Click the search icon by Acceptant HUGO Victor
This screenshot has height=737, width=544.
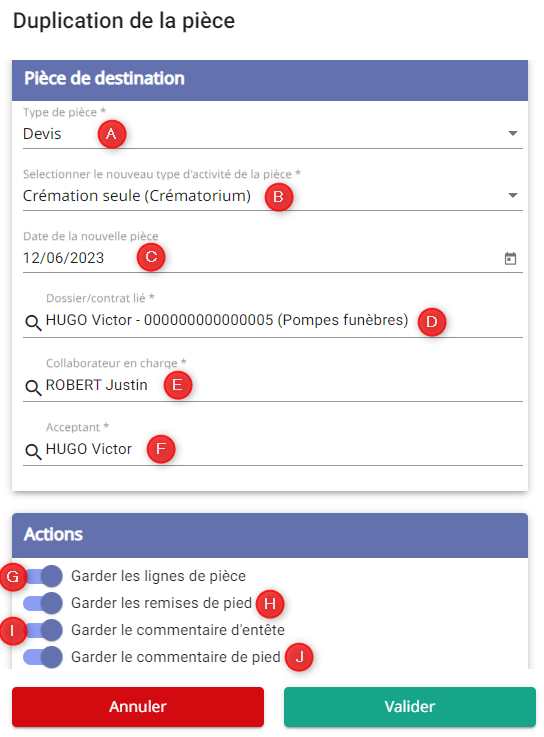(33, 451)
